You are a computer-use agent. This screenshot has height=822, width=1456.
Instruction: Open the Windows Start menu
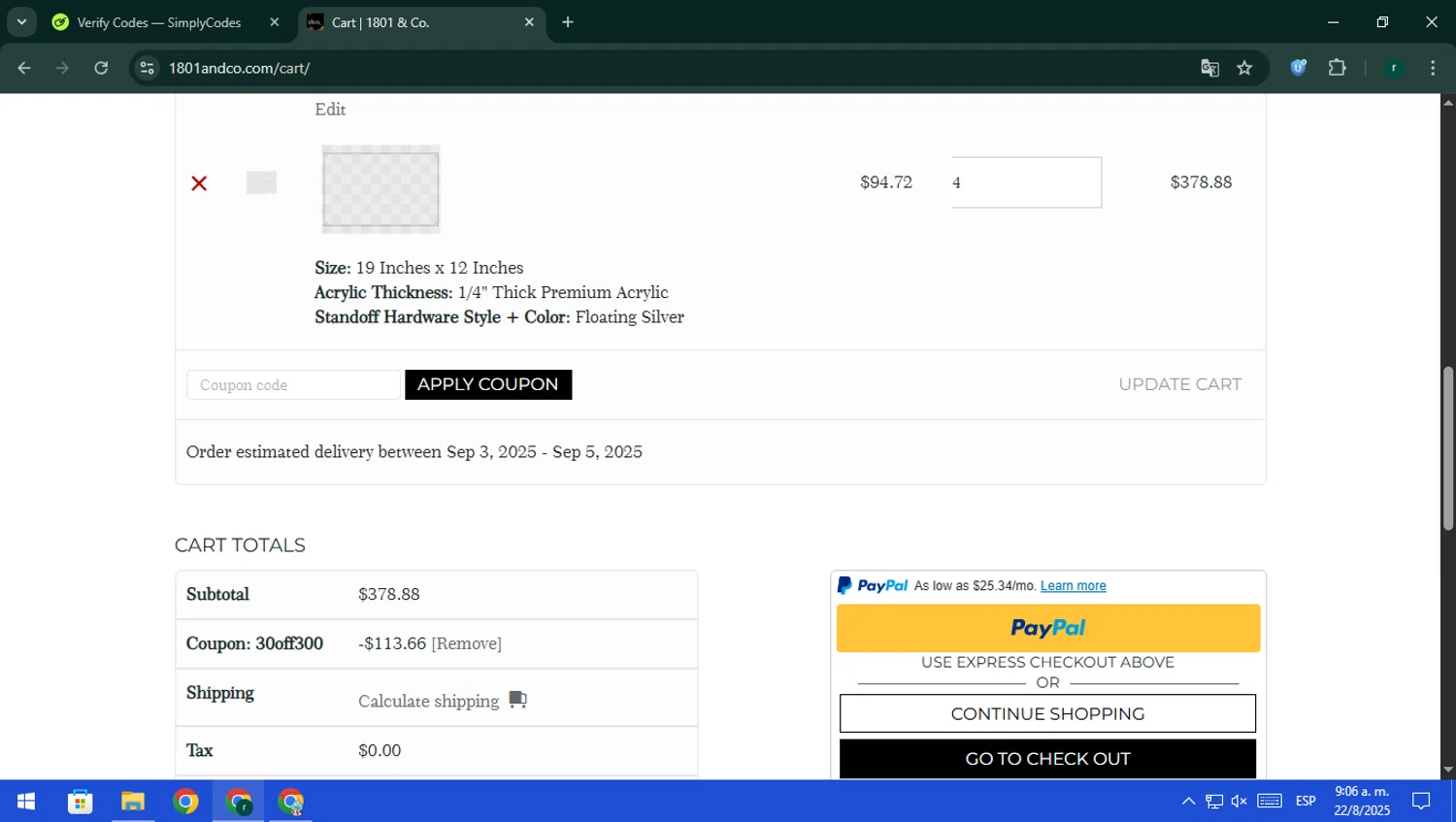point(26,802)
